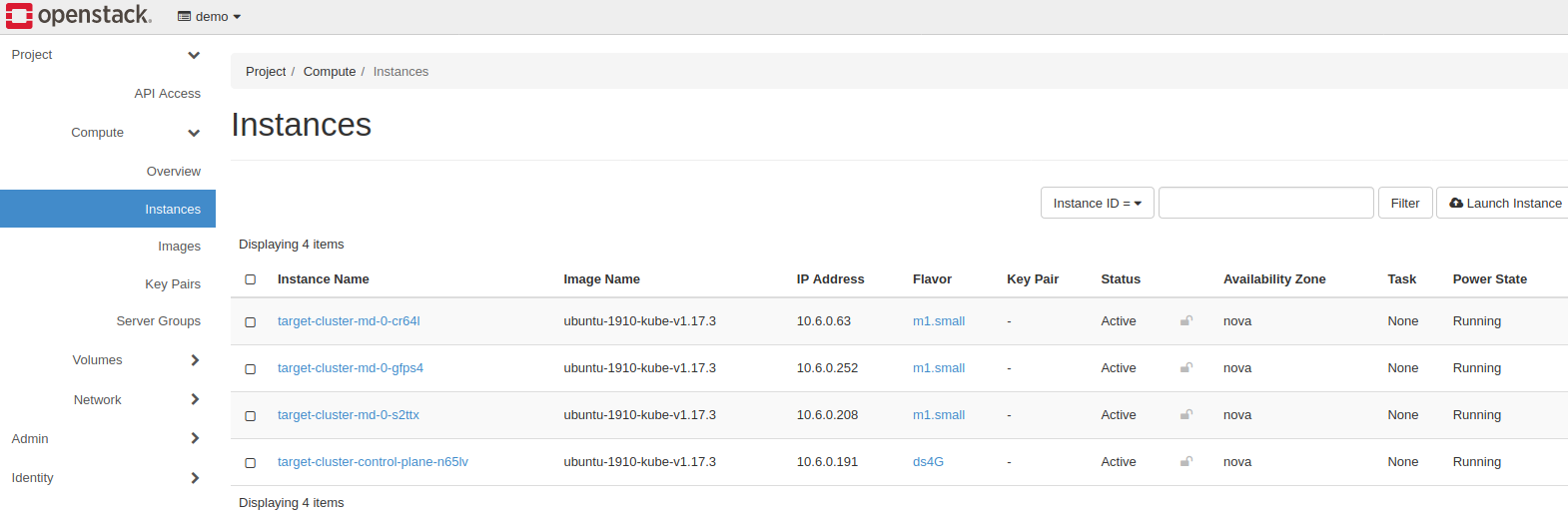Select checkbox for target-cluster-control-plane-n65lv
Screen dimensions: 1568x518
(251, 463)
